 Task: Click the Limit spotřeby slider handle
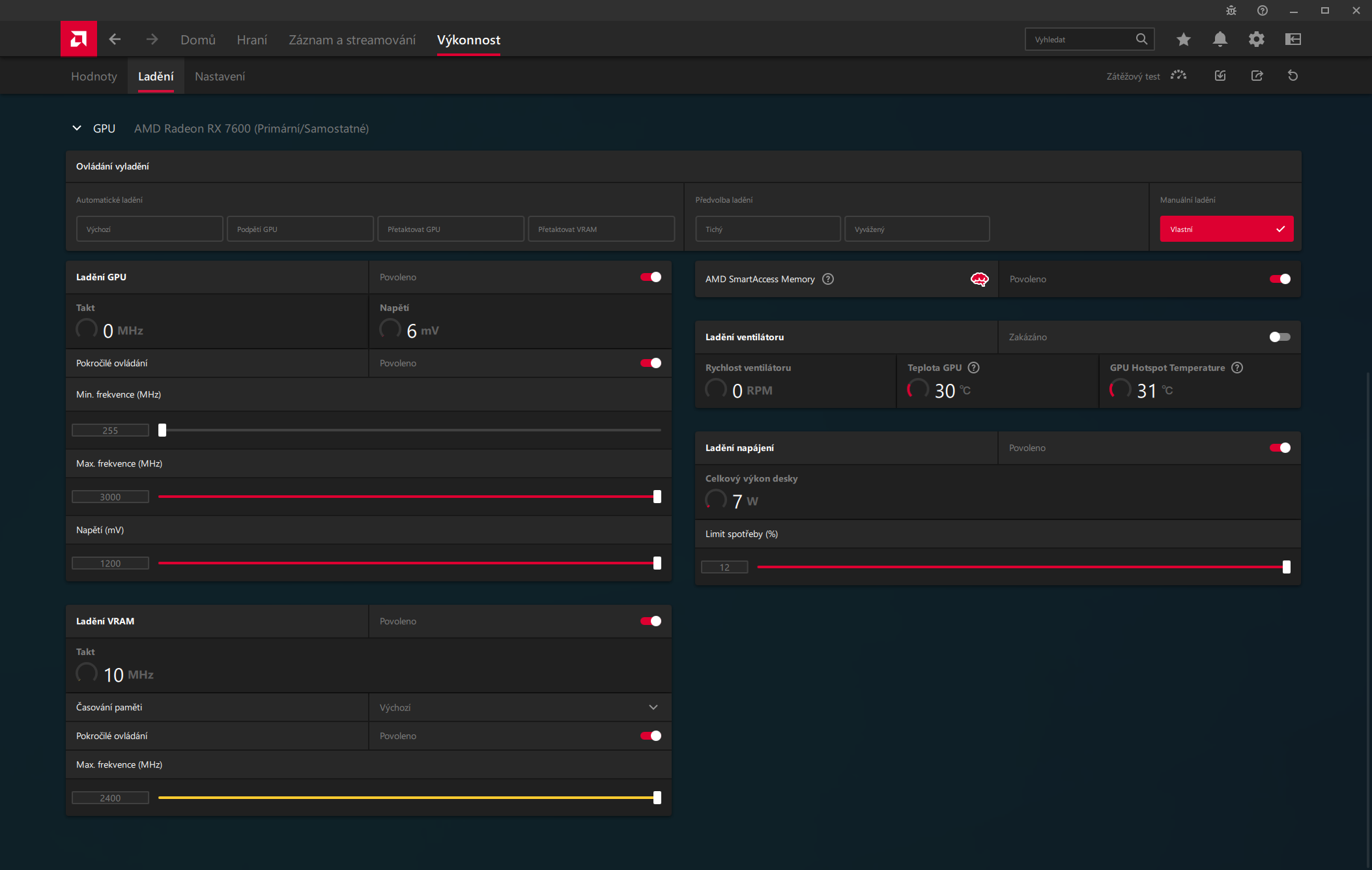click(x=1287, y=567)
